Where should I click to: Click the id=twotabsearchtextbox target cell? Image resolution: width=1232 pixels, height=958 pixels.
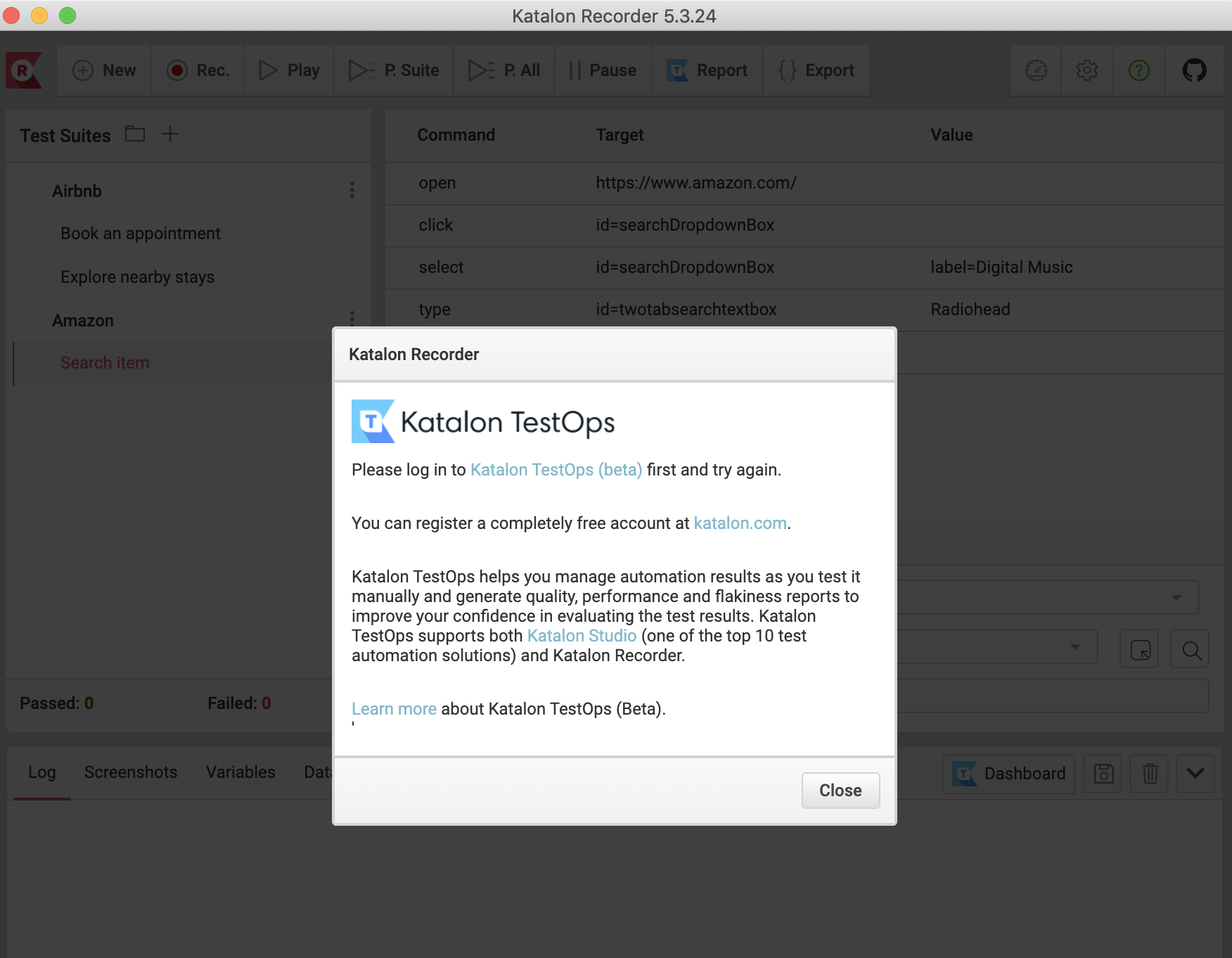tap(686, 309)
